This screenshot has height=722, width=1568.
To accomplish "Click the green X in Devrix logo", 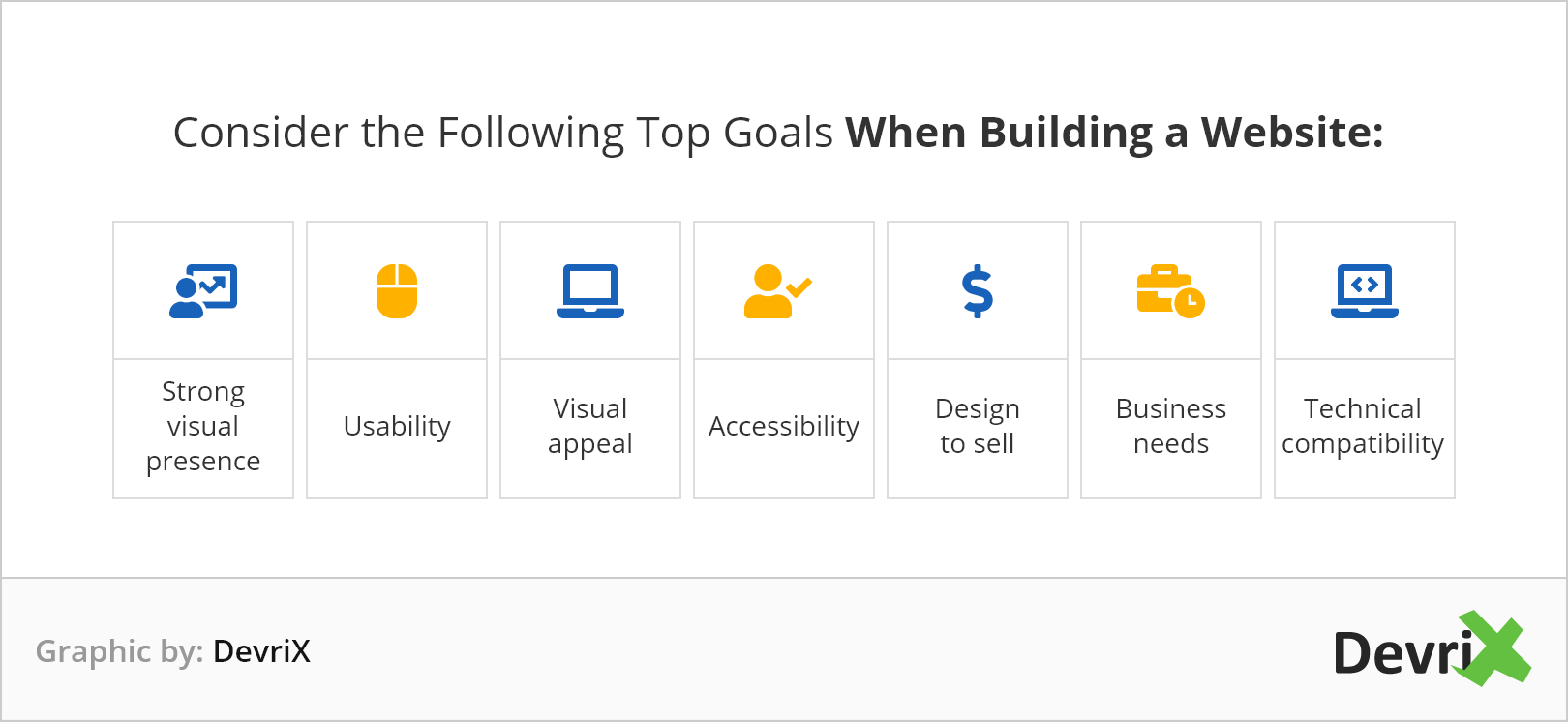I will [x=1494, y=648].
